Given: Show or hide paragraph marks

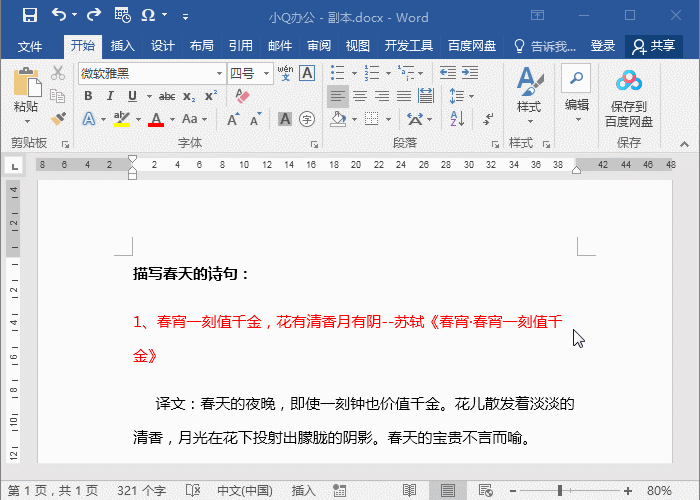Looking at the screenshot, I should pyautogui.click(x=488, y=119).
